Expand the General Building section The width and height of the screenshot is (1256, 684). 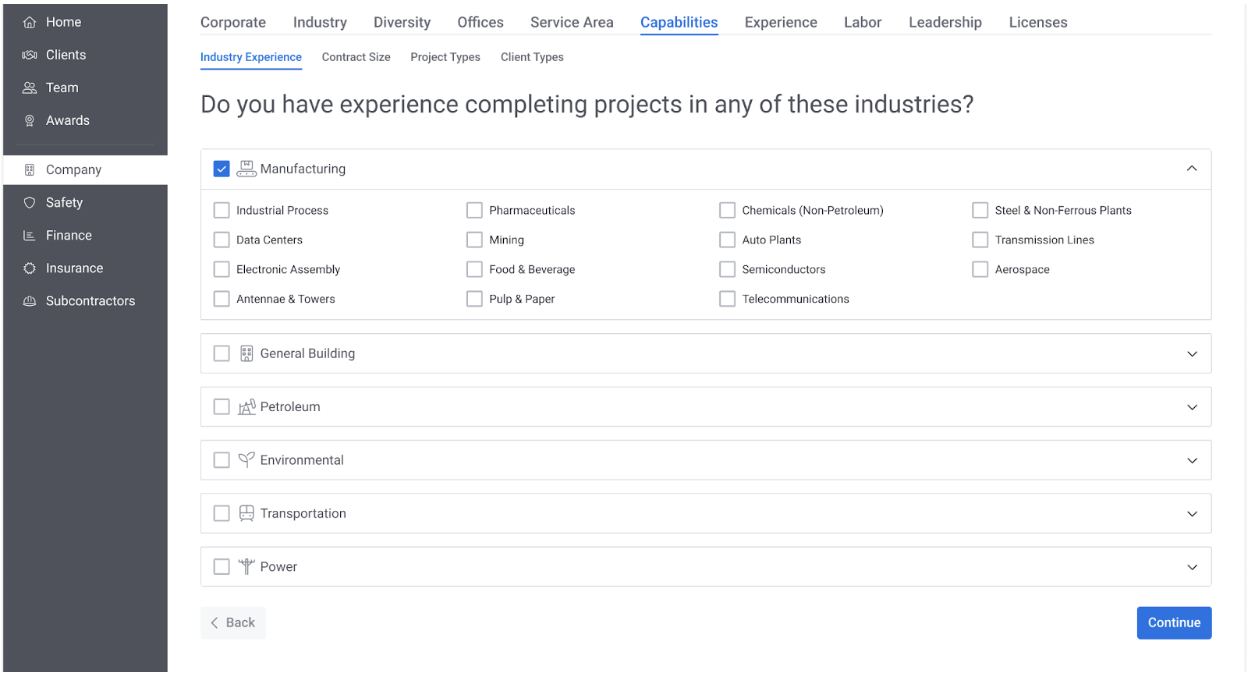click(1191, 354)
